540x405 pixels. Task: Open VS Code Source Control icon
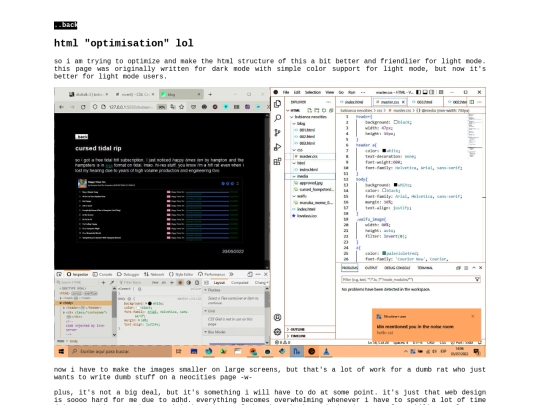click(277, 133)
